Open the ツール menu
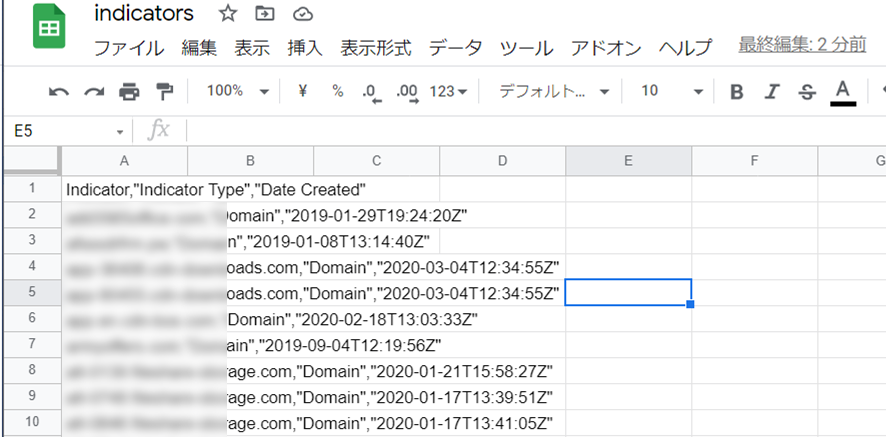Viewport: 886px width, 437px height. click(527, 47)
